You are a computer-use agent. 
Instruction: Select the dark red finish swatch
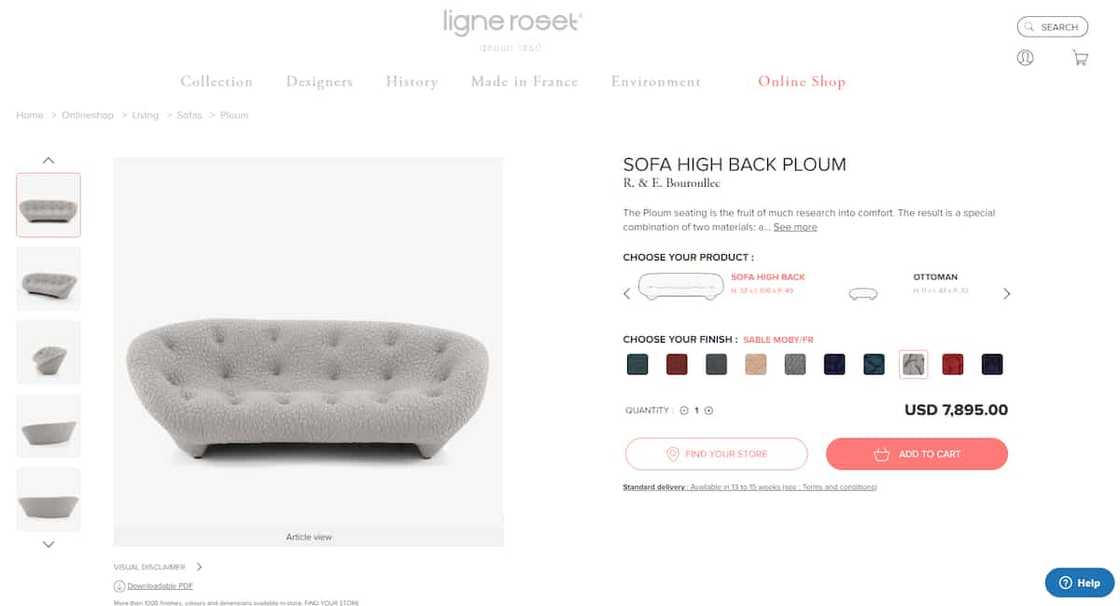click(x=677, y=365)
